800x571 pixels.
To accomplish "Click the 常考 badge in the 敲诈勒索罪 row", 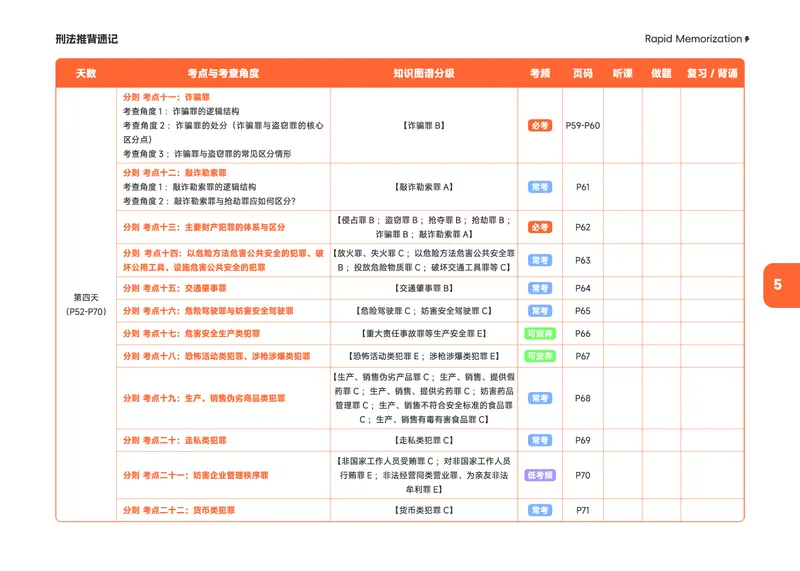I will coord(540,187).
